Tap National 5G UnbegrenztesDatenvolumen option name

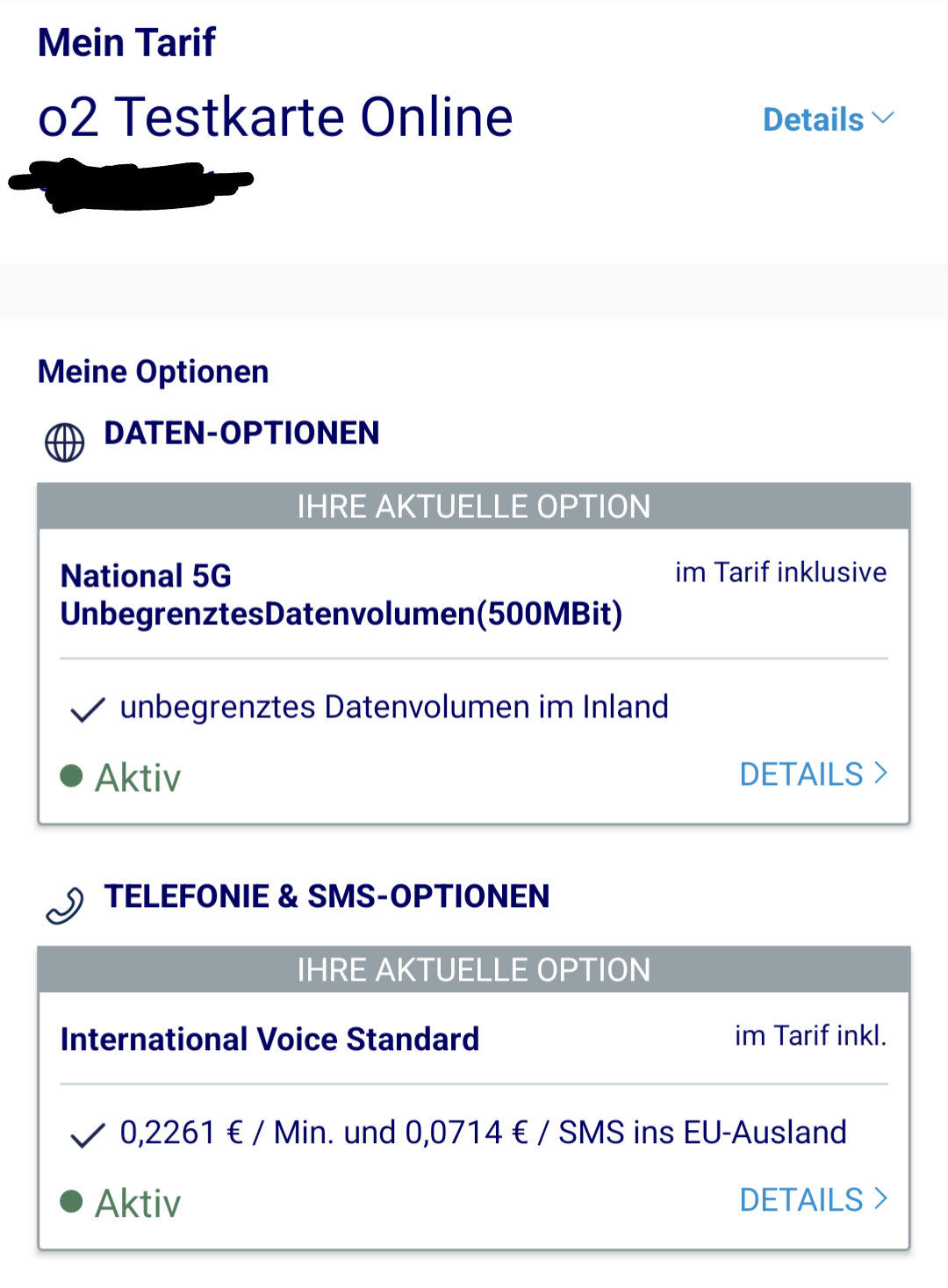(341, 595)
